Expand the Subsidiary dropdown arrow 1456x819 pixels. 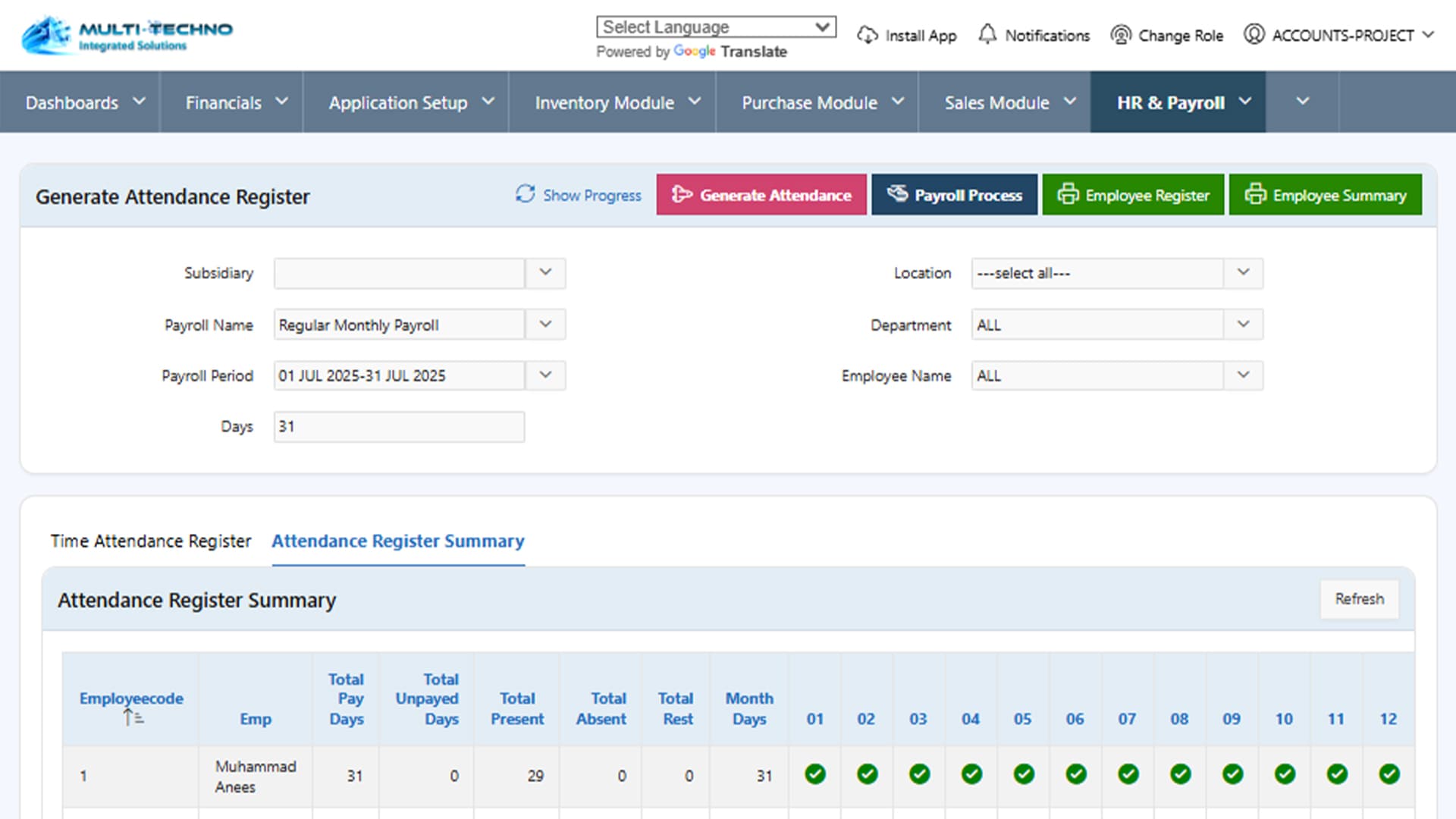tap(545, 272)
